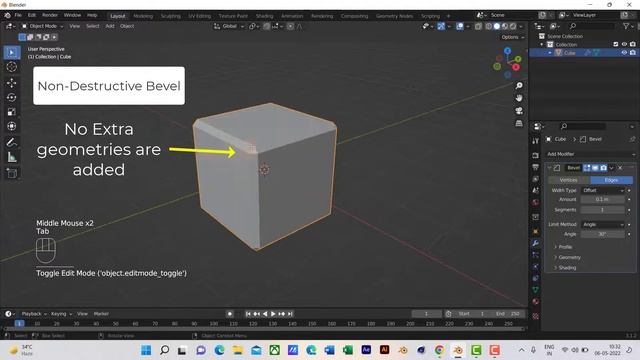Open the Tool properties tab

[x=536, y=141]
